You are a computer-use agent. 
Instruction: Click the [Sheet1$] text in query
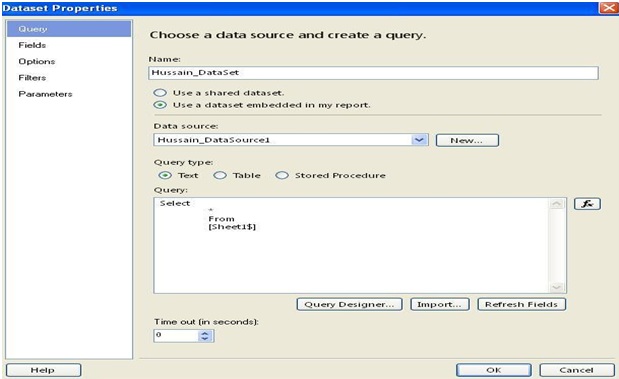(232, 227)
